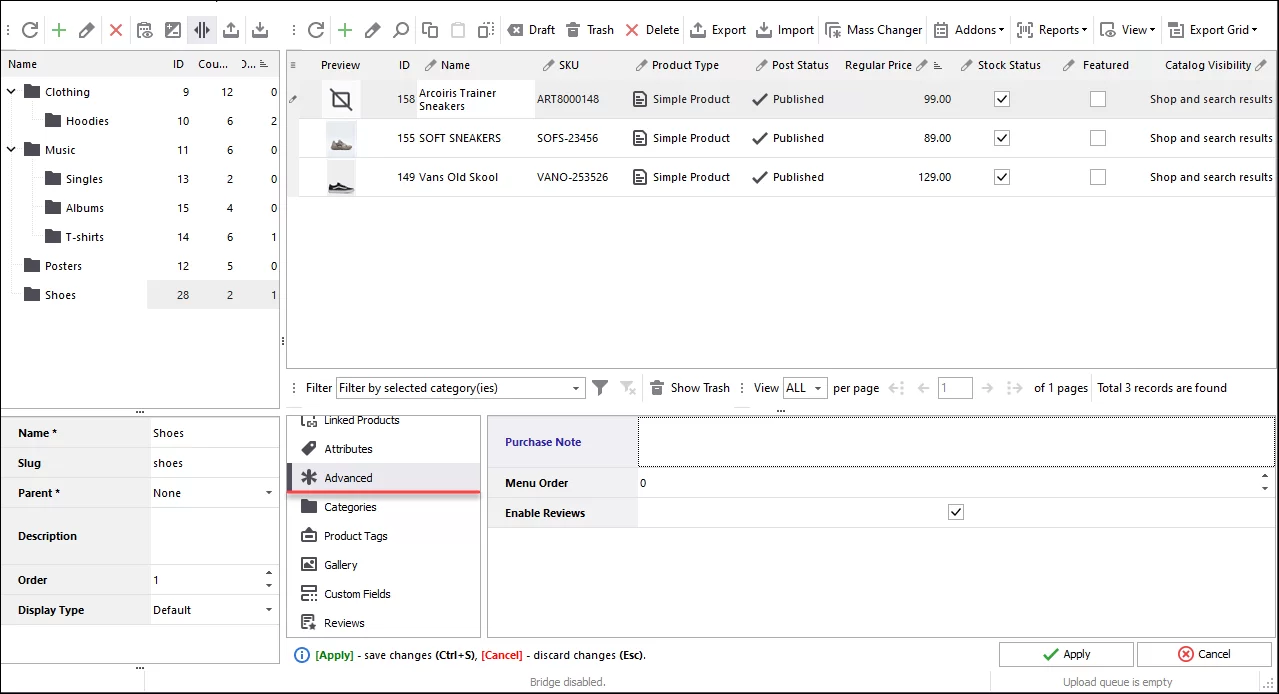
Task: Select the Mass Changer tool
Action: click(873, 29)
